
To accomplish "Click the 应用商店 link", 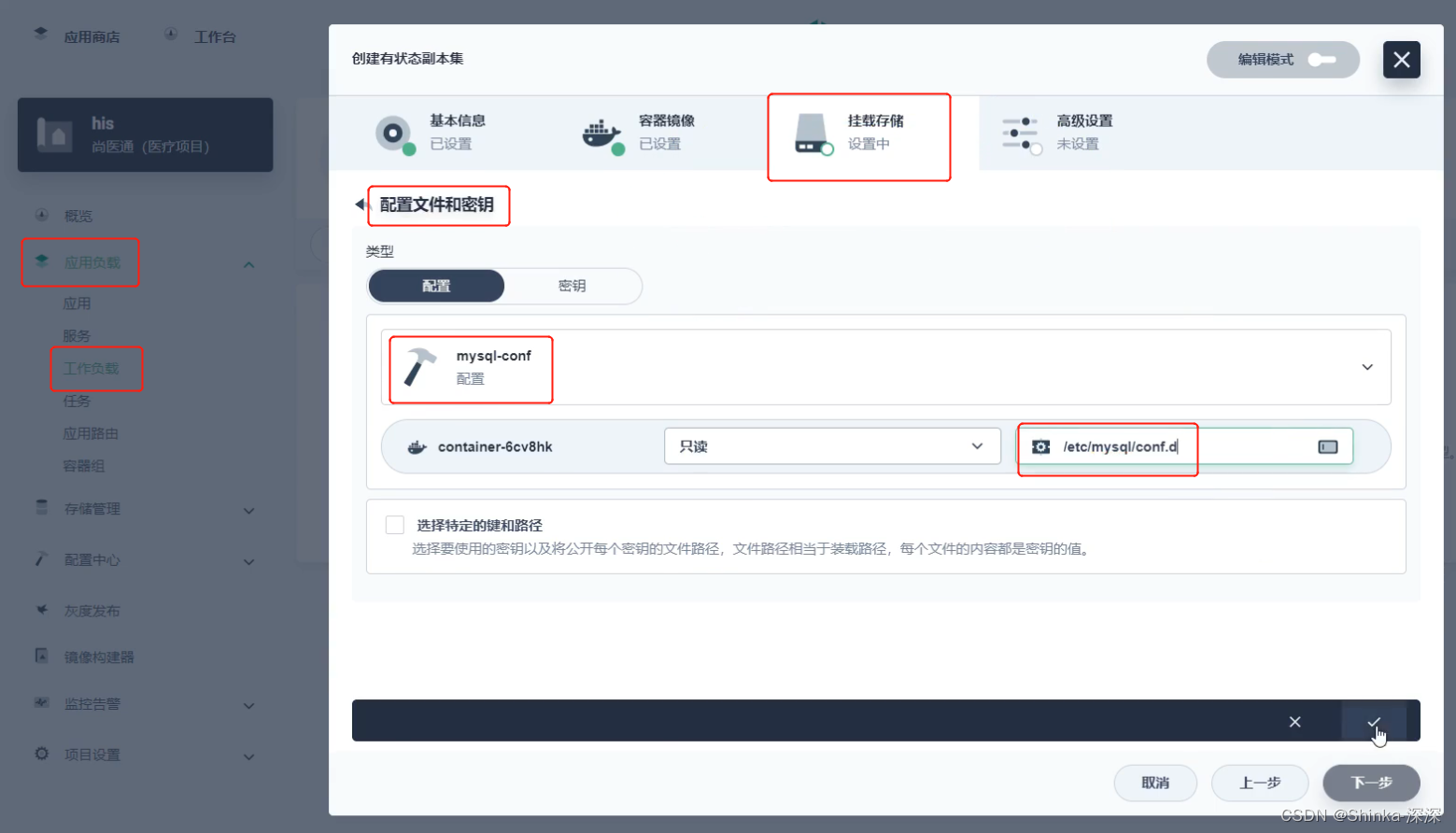I will 92,37.
